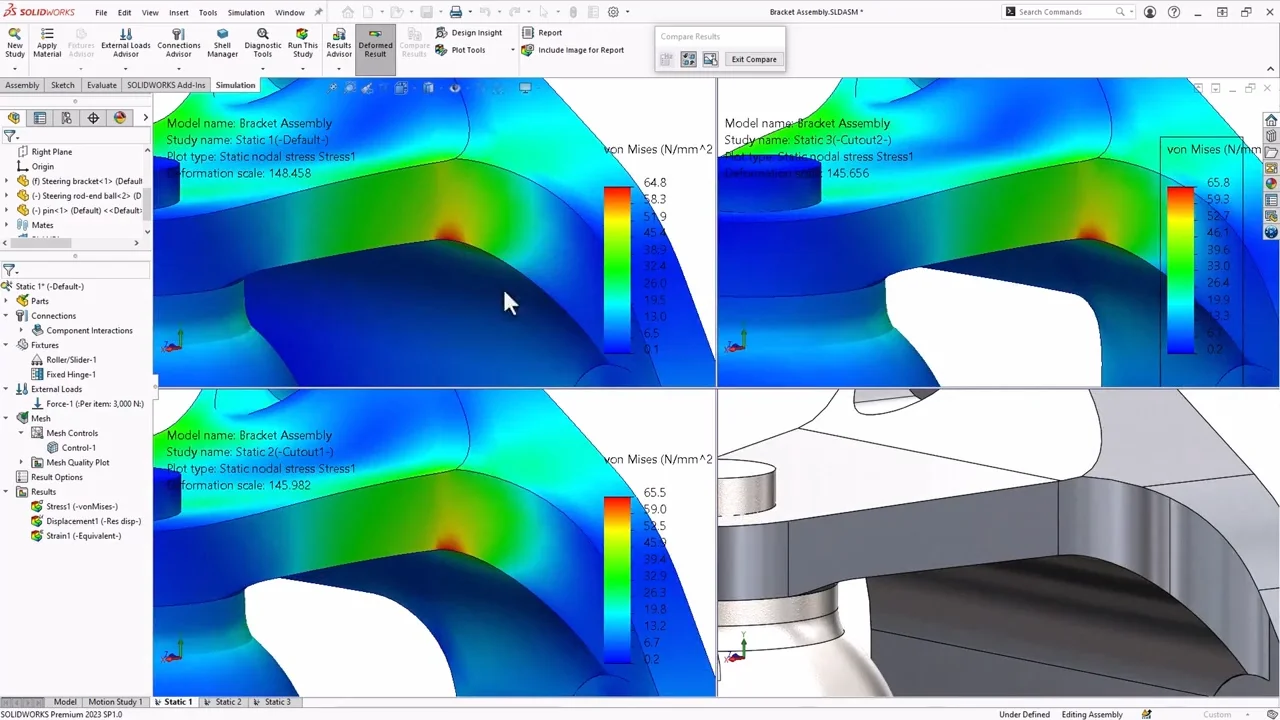Switch to the Evaluate tab
Image resolution: width=1280 pixels, height=720 pixels.
[101, 85]
